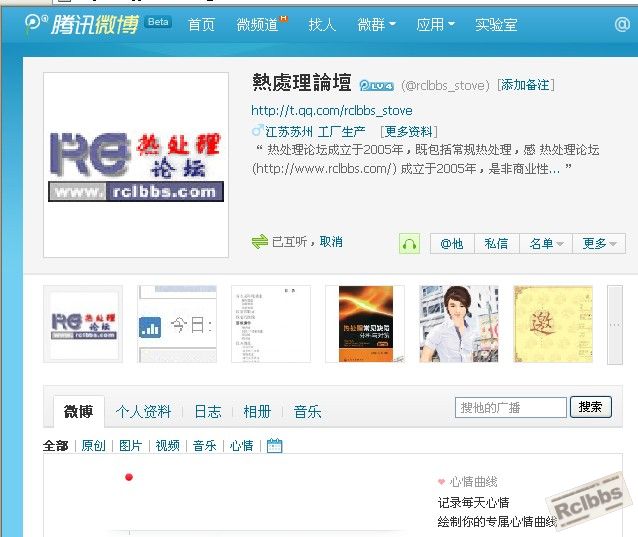Open 实验室 in the top navigation
This screenshot has height=537, width=638.
496,24
